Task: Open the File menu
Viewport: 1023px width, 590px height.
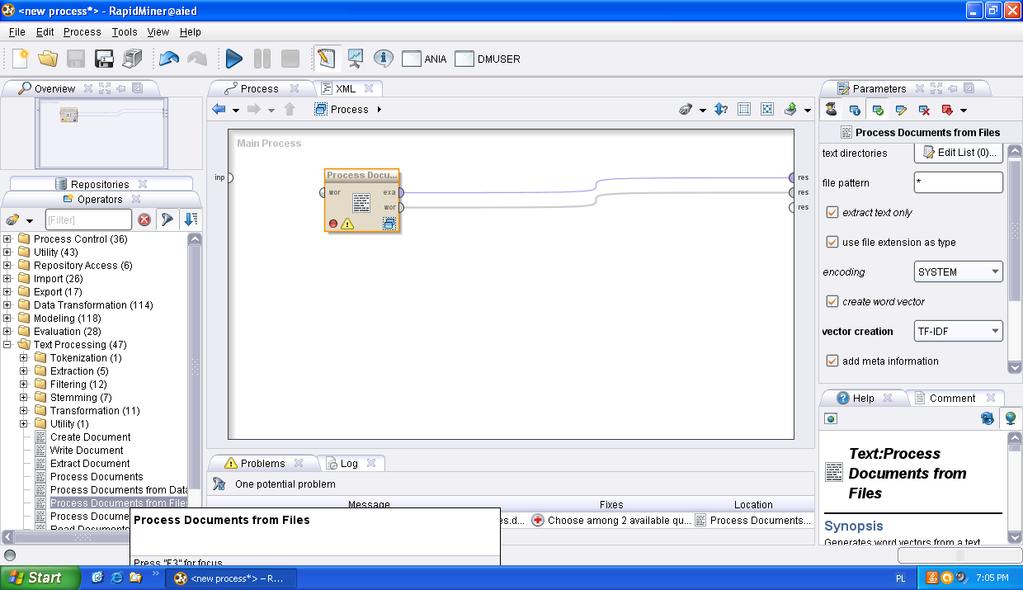Action: click(x=17, y=32)
